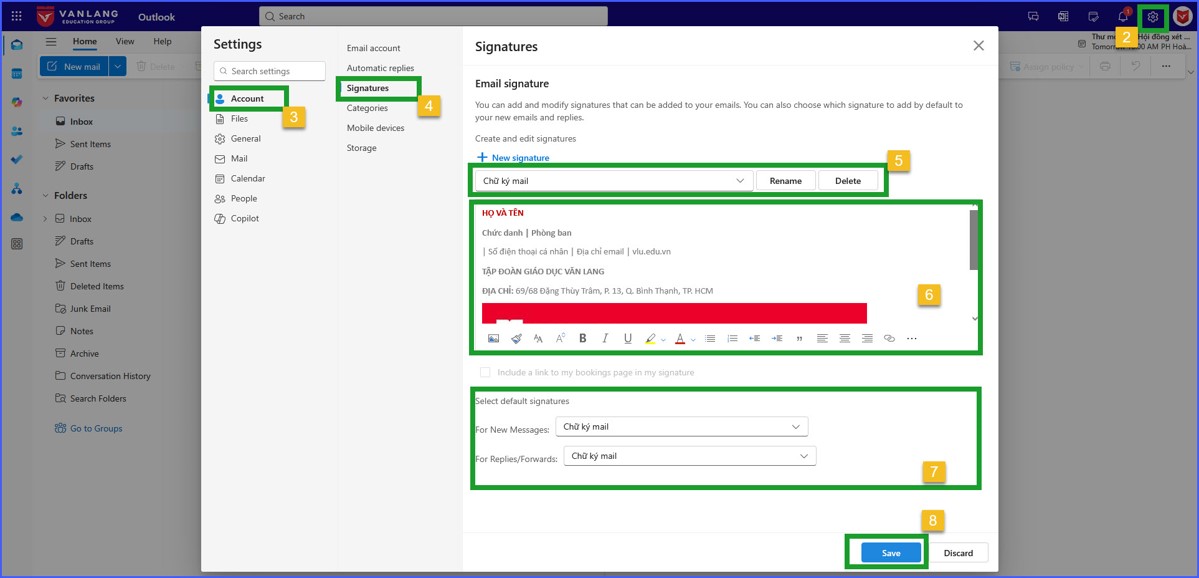Select General in Settings sidebar

[245, 139]
